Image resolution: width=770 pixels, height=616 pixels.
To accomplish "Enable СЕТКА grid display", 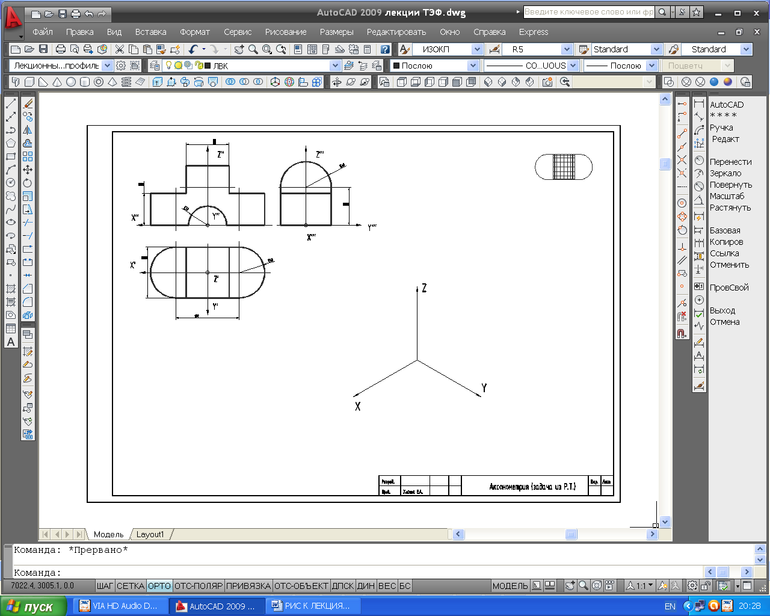I will (x=130, y=585).
